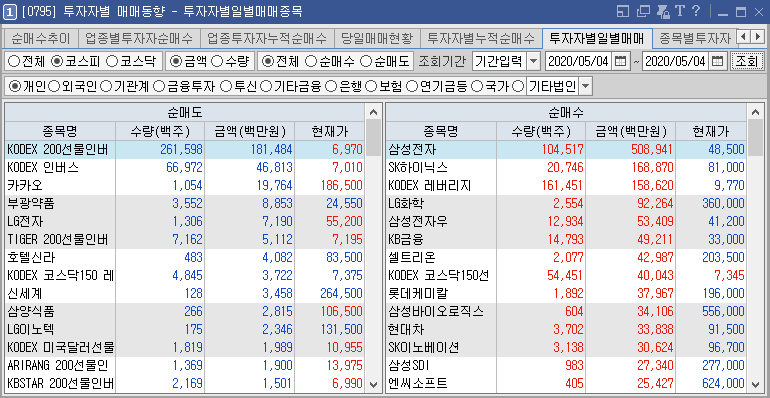Select the 삼성SDI row
770x398 pixels.
[x=566, y=366]
